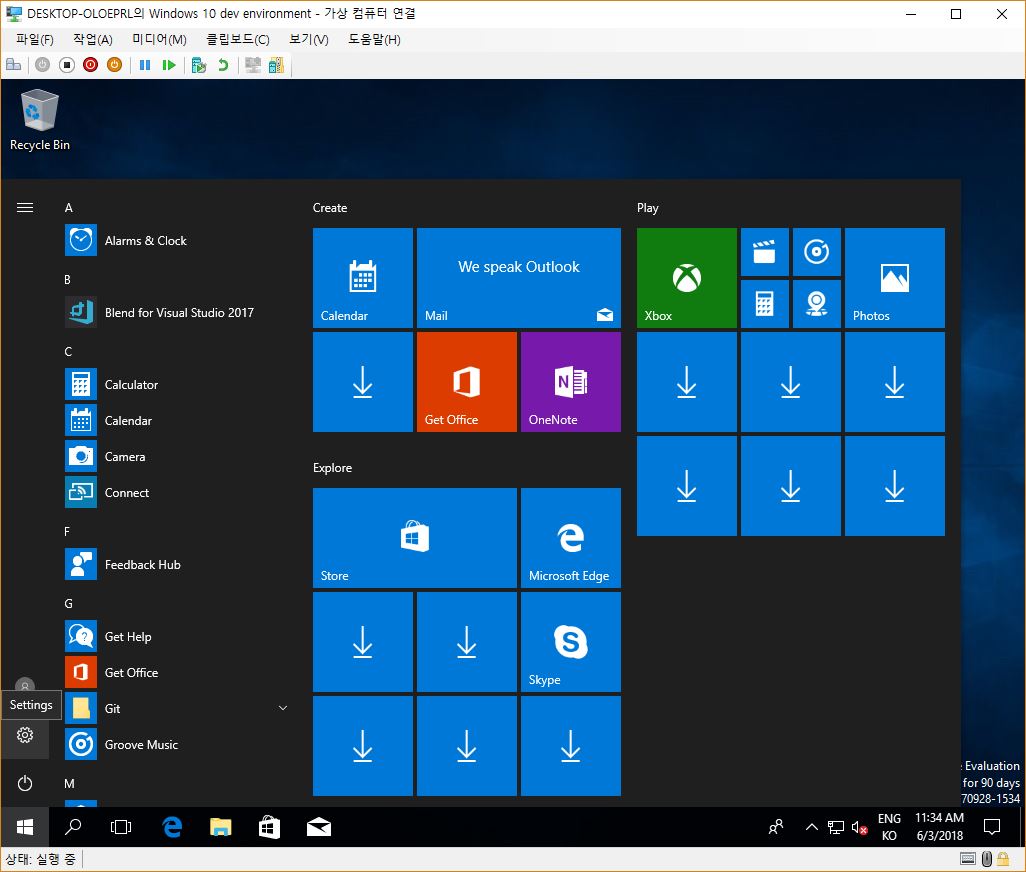The height and width of the screenshot is (872, 1026).
Task: Open the 보기(V) menu
Action: tap(309, 39)
